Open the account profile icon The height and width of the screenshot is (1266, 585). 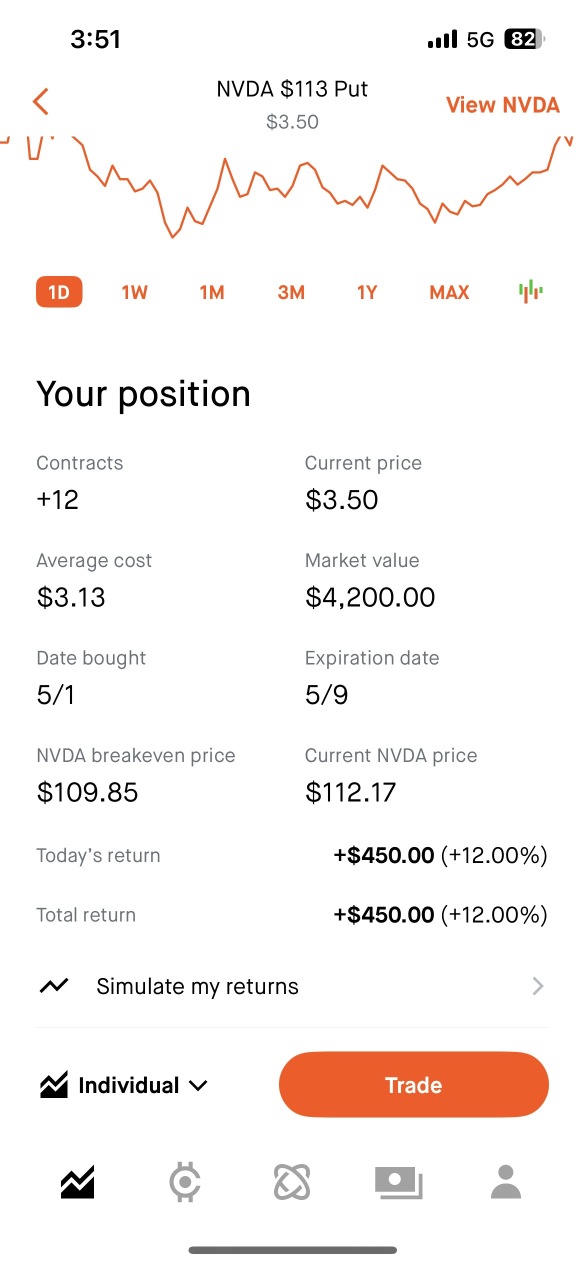(507, 1182)
